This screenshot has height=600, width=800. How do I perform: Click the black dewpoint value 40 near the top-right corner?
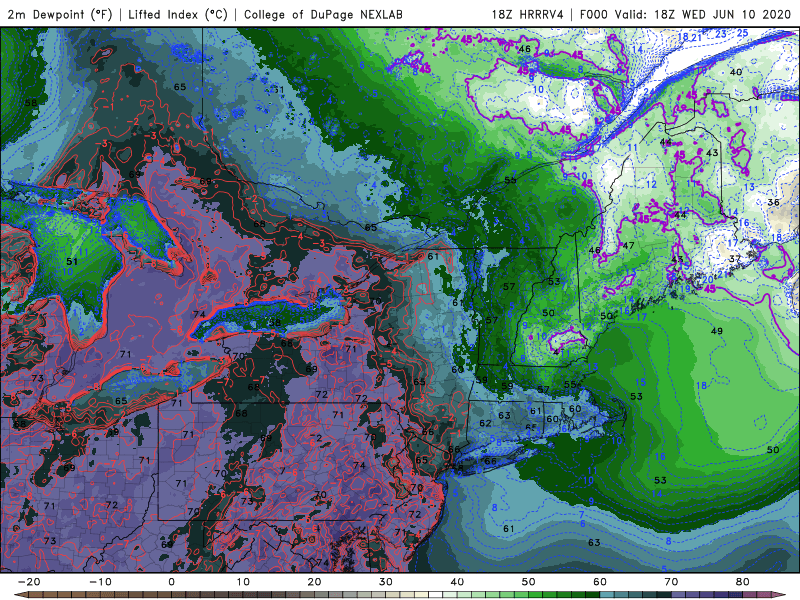[x=736, y=72]
